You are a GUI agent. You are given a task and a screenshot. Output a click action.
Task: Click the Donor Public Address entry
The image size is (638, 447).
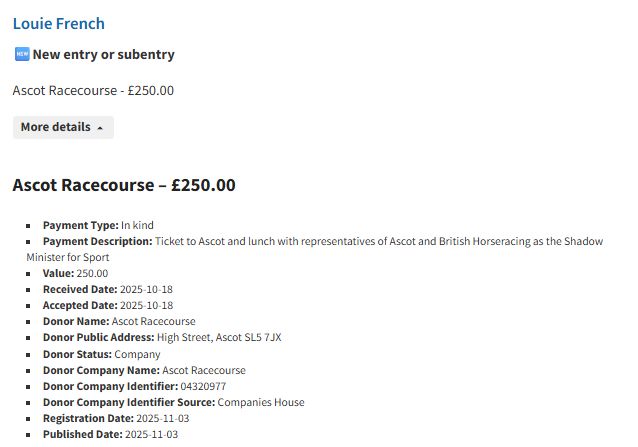[162, 337]
